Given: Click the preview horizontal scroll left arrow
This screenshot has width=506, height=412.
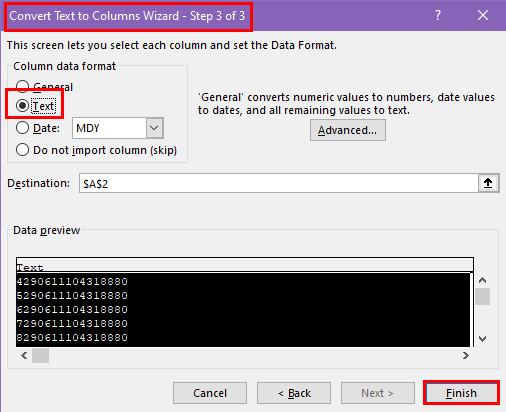Looking at the screenshot, I should click(x=24, y=356).
